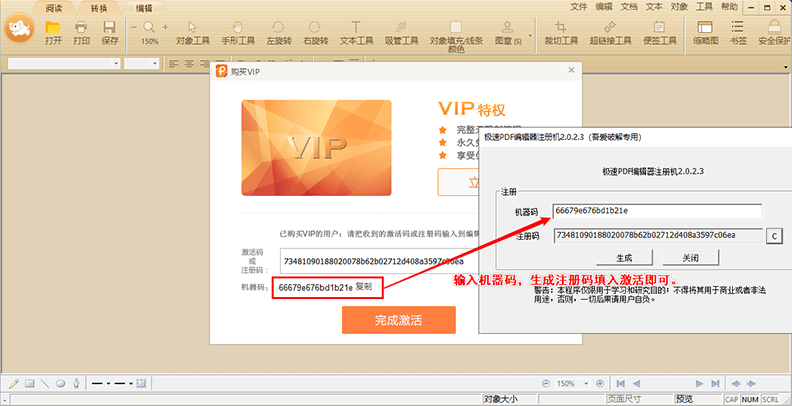The height and width of the screenshot is (406, 792).
Task: Click the 超链接工具 hyperlink tool
Action: click(x=609, y=32)
